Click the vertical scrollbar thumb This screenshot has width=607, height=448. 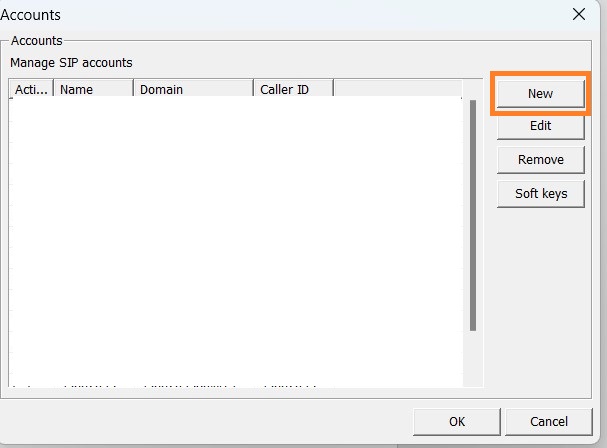point(473,215)
